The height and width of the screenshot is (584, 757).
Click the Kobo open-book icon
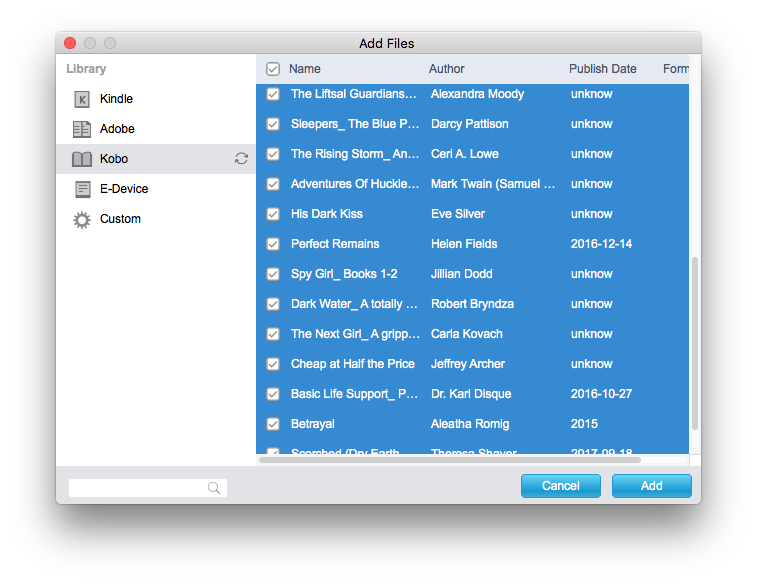tap(82, 159)
